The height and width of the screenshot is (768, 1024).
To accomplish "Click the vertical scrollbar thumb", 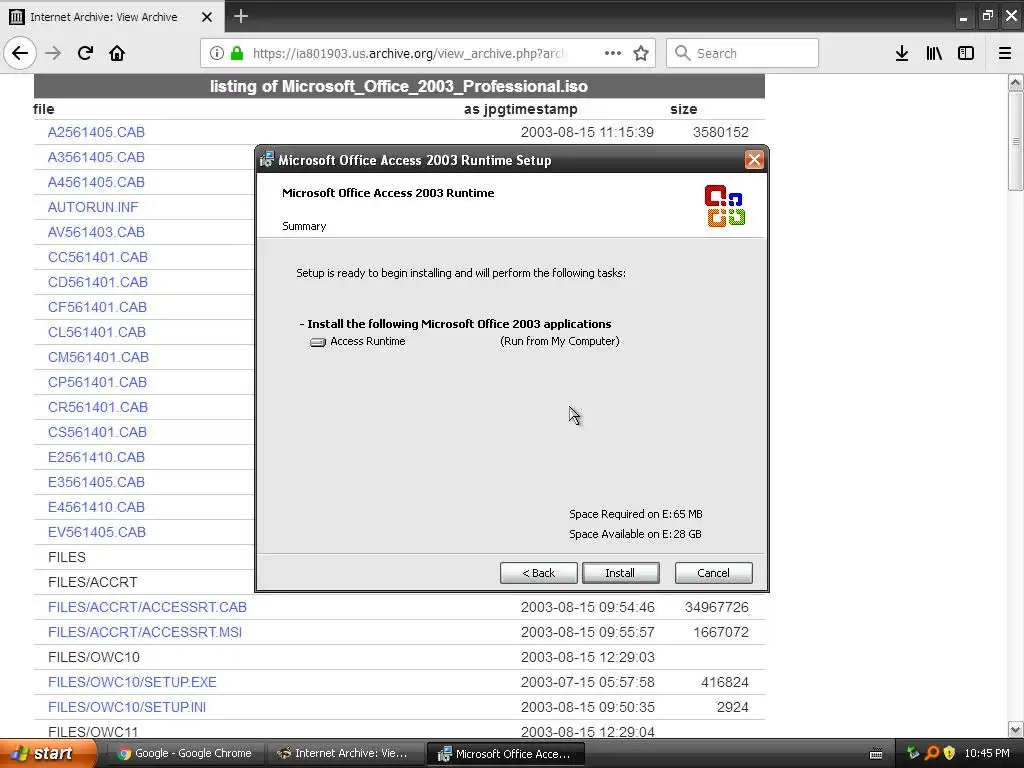I will tap(1016, 141).
